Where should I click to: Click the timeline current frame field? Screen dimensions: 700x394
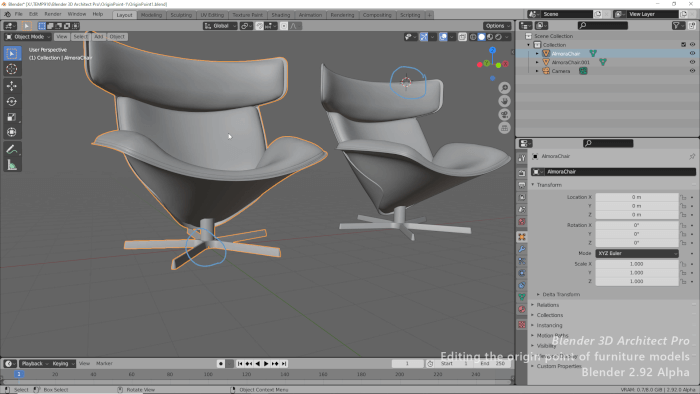point(407,364)
